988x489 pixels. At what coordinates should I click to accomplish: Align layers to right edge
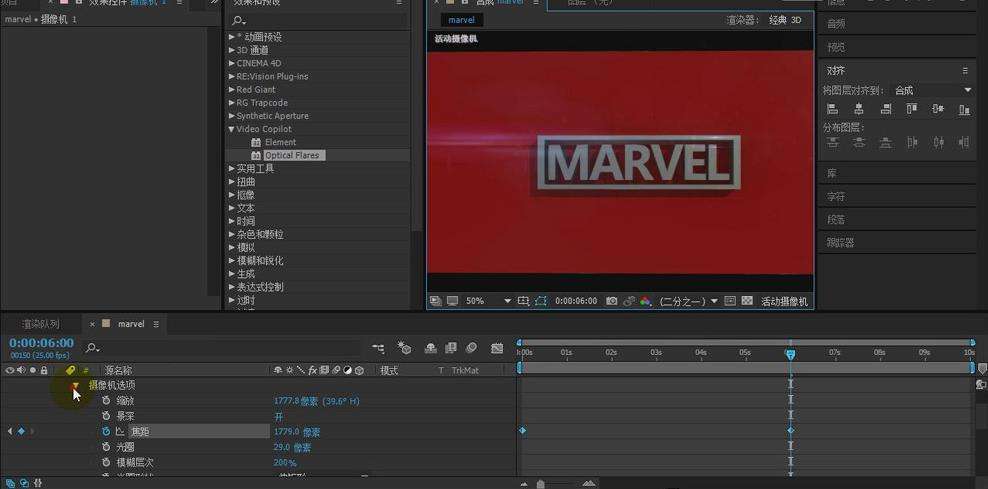coord(885,109)
